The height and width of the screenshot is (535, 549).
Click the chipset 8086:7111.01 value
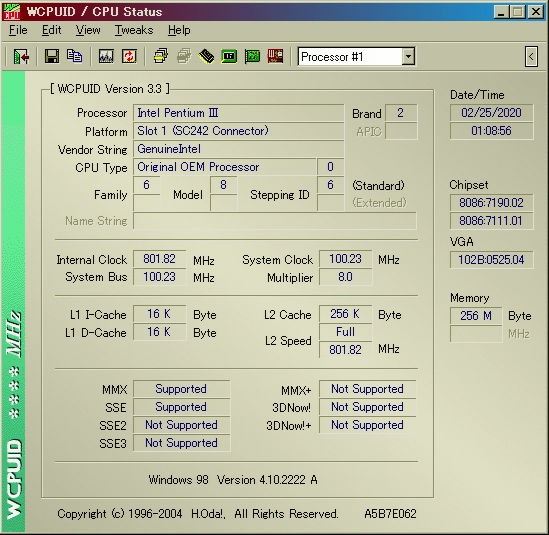[492, 221]
